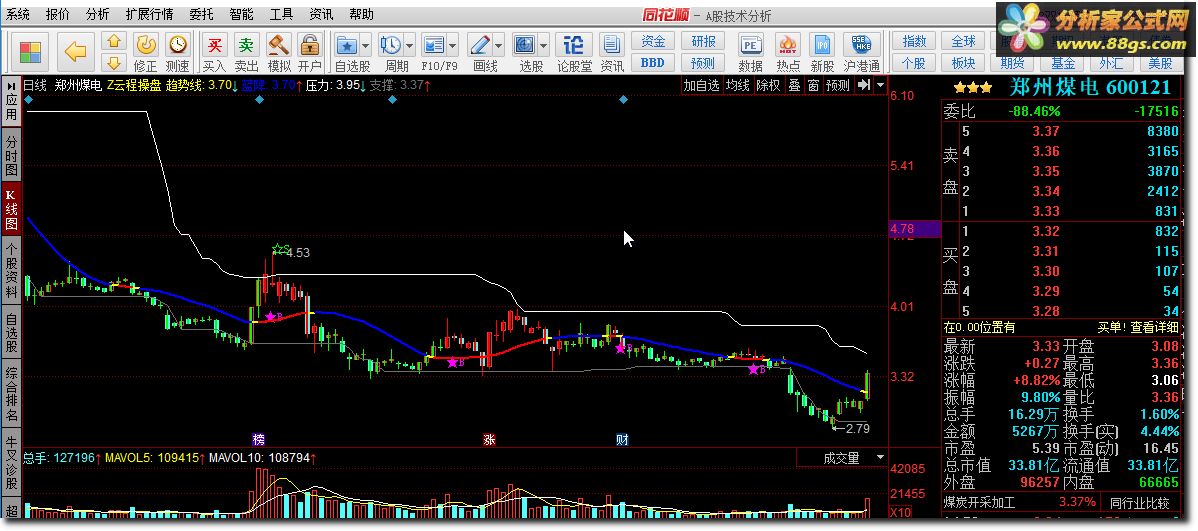Click the 加自选 add to watchlist button
Image resolution: width=1198 pixels, height=531 pixels.
[701, 86]
